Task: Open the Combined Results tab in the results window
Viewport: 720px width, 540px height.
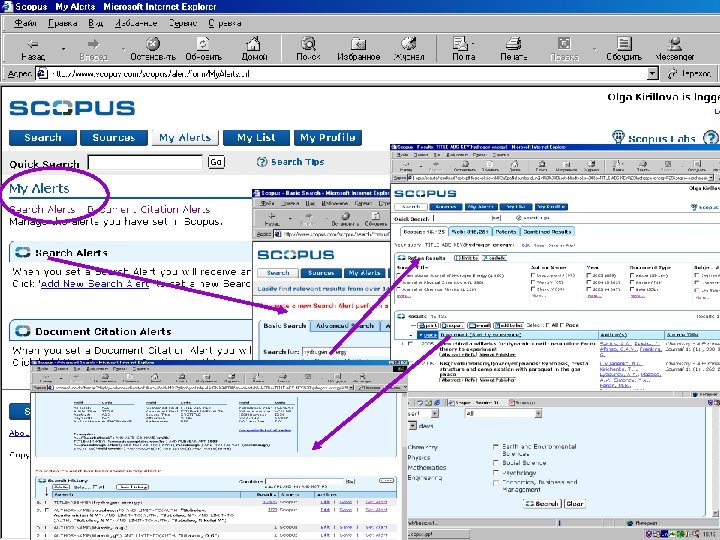Action: point(547,232)
